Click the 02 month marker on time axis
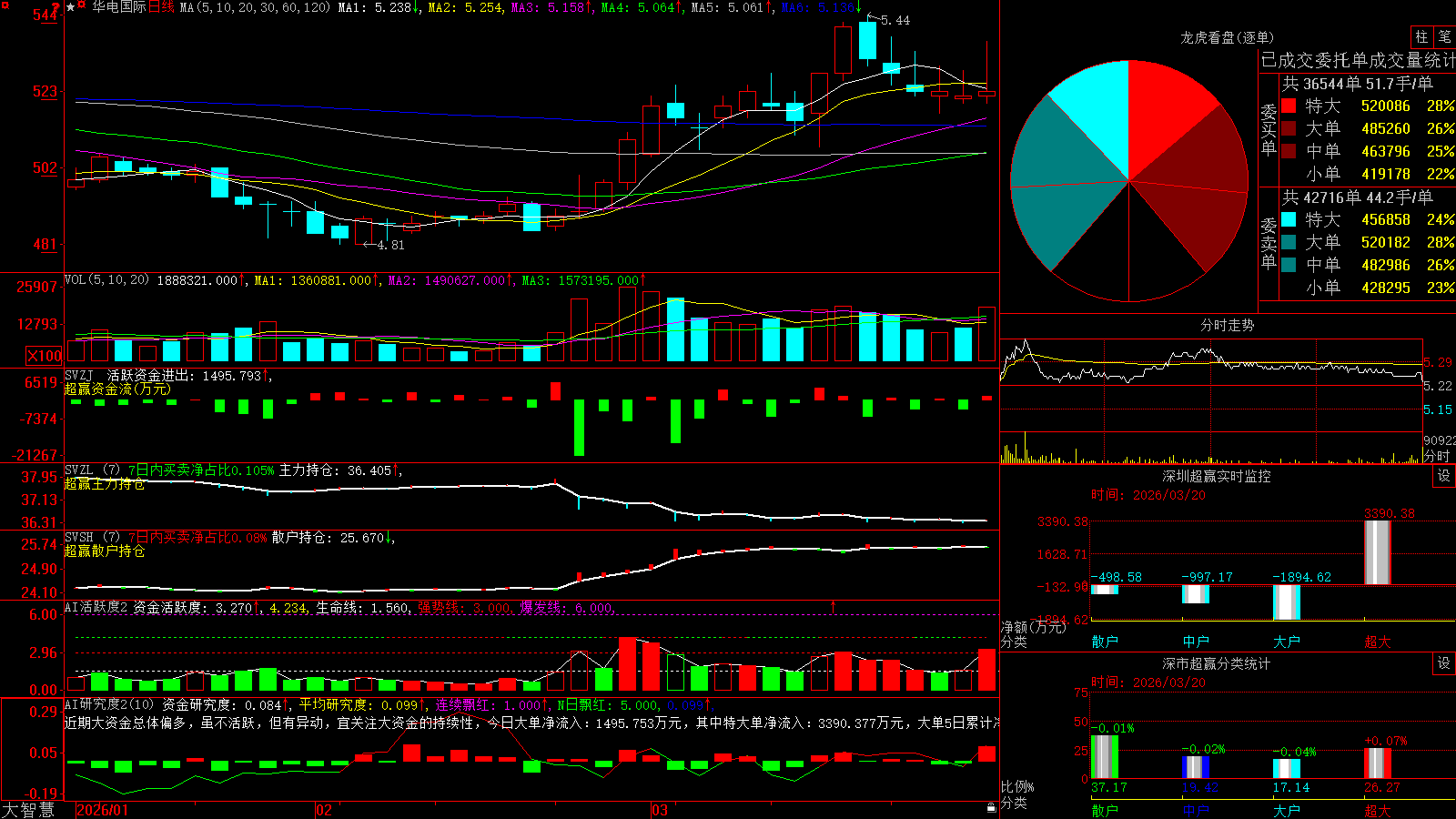This screenshot has width=1456, height=819. (x=324, y=810)
